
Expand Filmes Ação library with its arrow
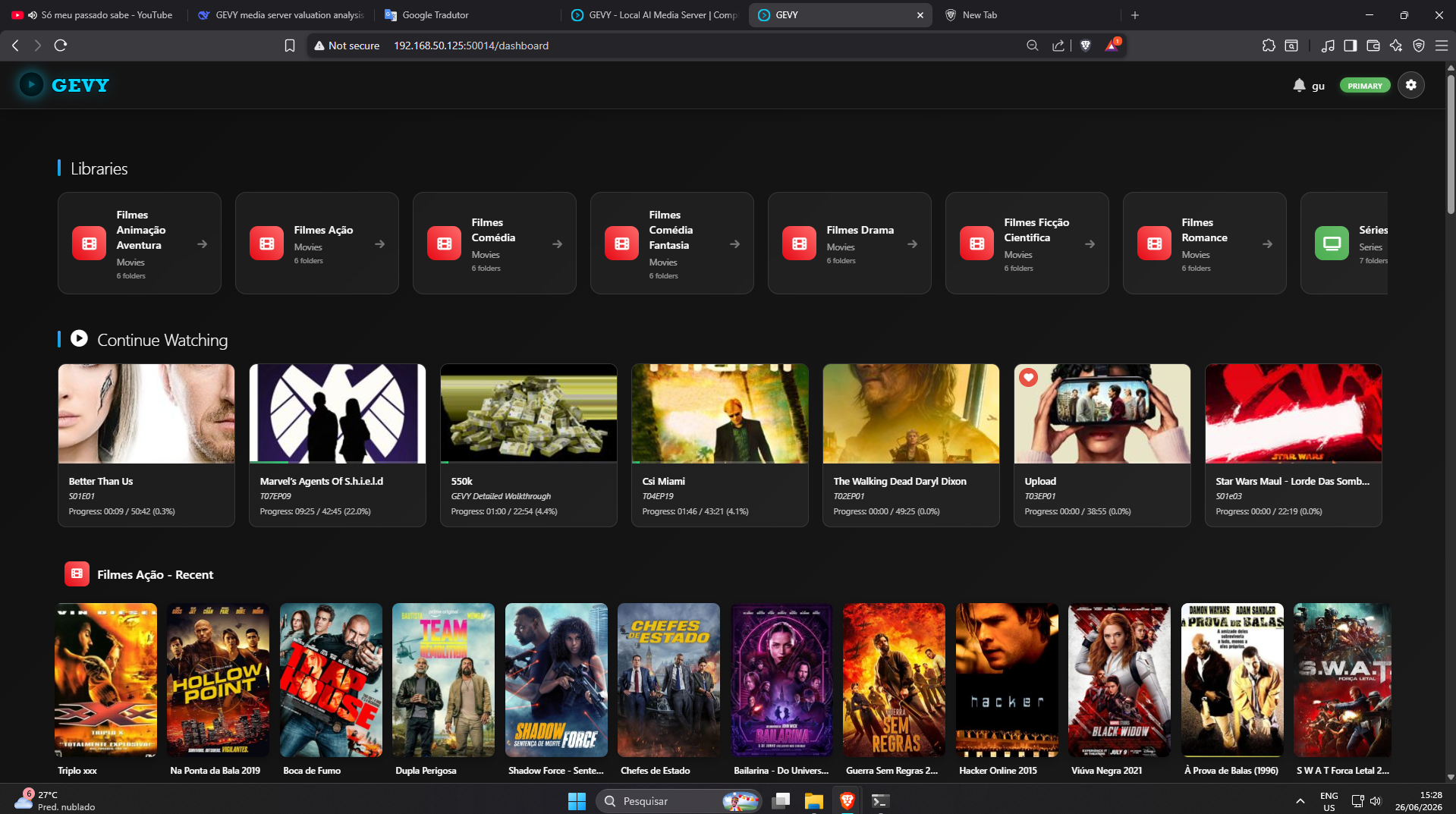[x=379, y=244]
